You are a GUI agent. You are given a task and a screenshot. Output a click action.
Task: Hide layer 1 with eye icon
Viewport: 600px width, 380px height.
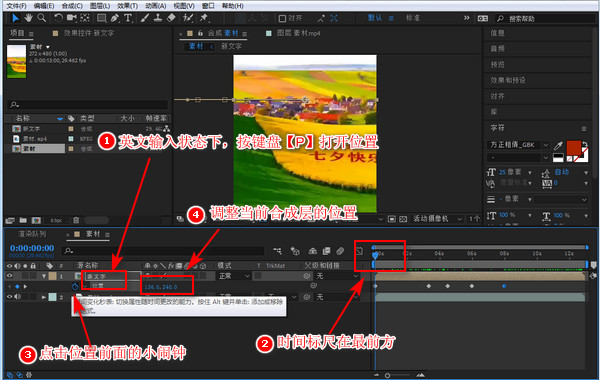(10, 276)
